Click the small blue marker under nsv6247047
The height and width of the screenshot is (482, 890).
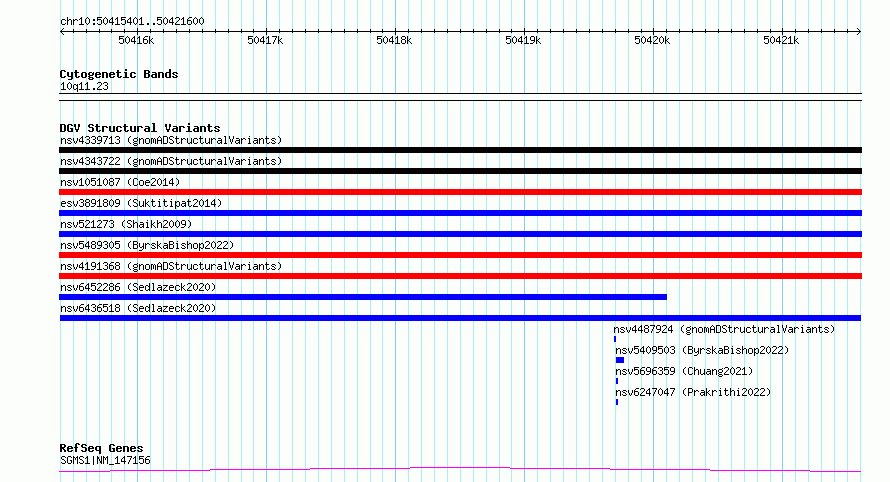[x=617, y=402]
